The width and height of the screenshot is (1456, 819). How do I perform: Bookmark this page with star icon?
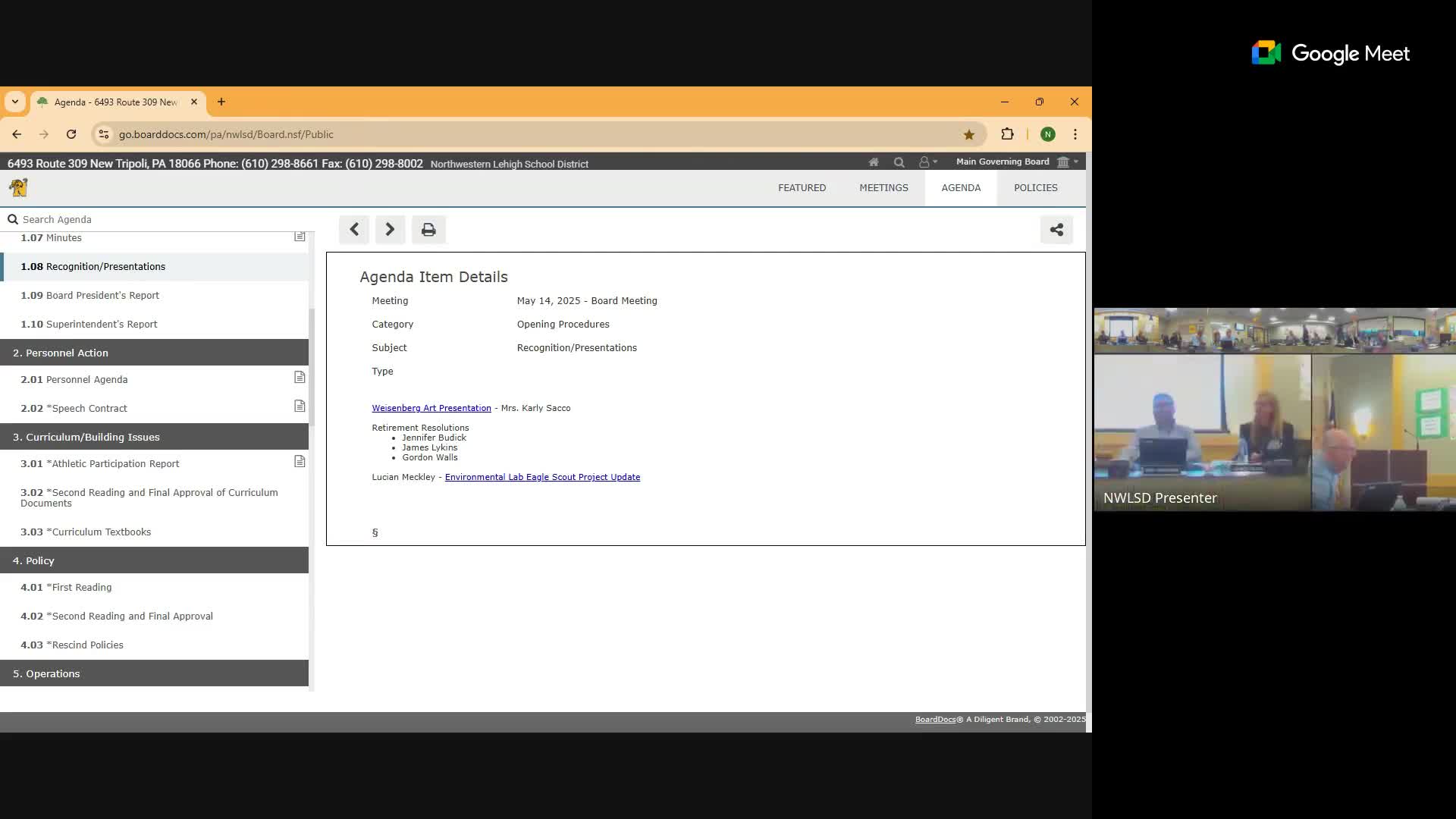[x=968, y=134]
